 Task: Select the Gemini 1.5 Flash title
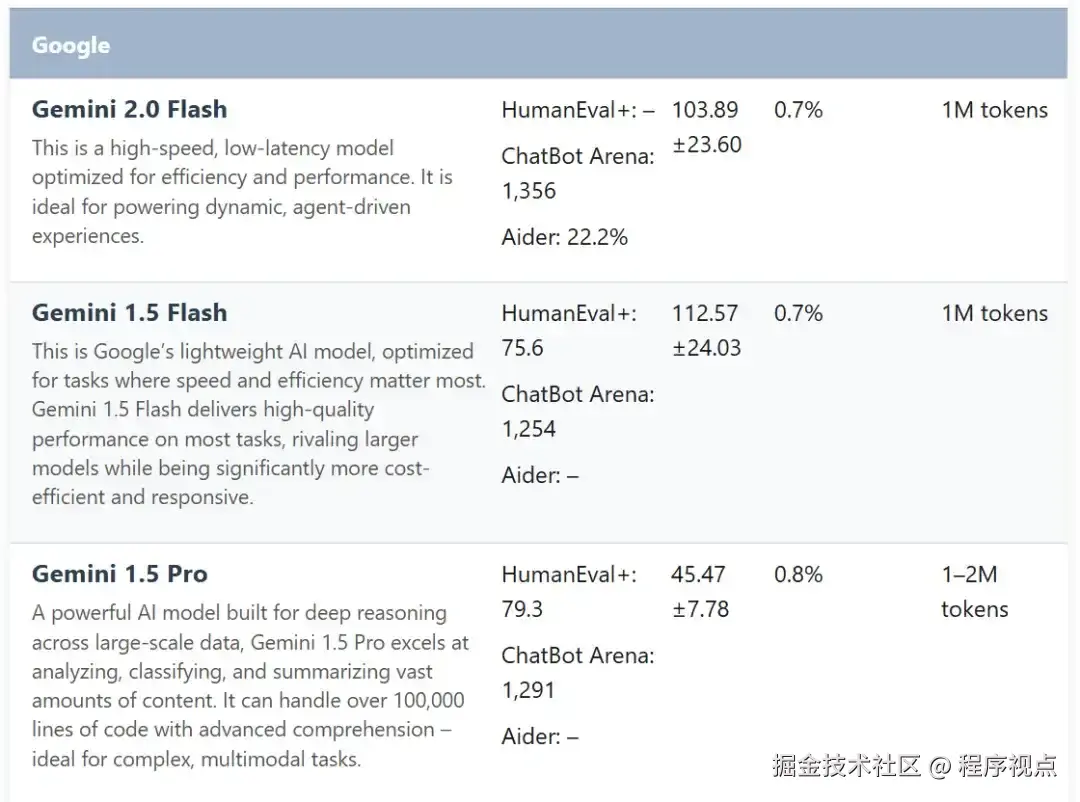(129, 313)
